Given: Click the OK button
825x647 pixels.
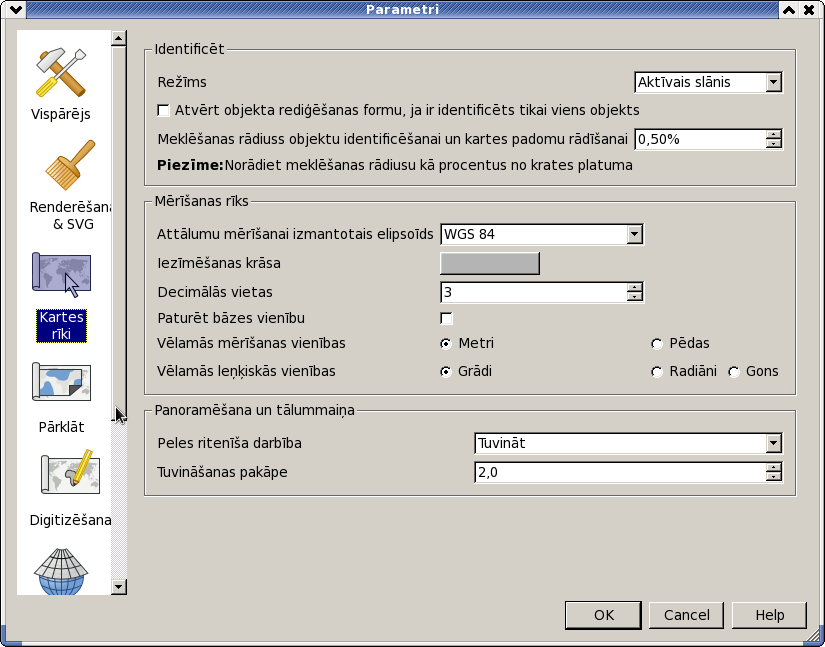Looking at the screenshot, I should tap(603, 615).
